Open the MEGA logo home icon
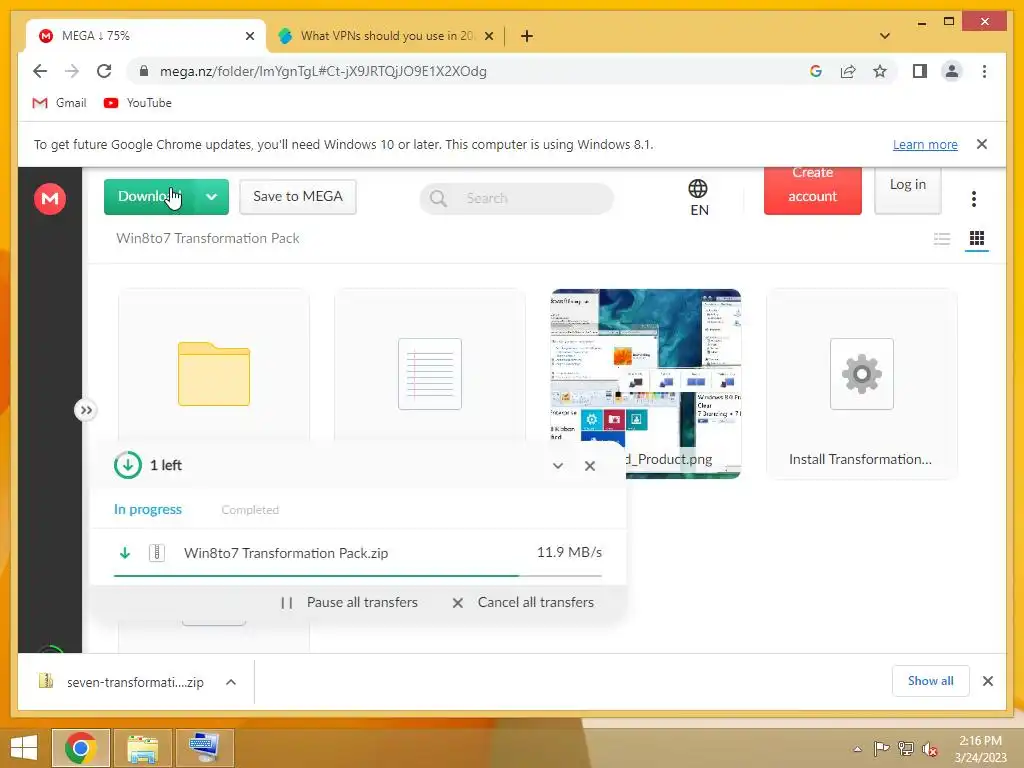Image resolution: width=1024 pixels, height=768 pixels. coord(50,199)
